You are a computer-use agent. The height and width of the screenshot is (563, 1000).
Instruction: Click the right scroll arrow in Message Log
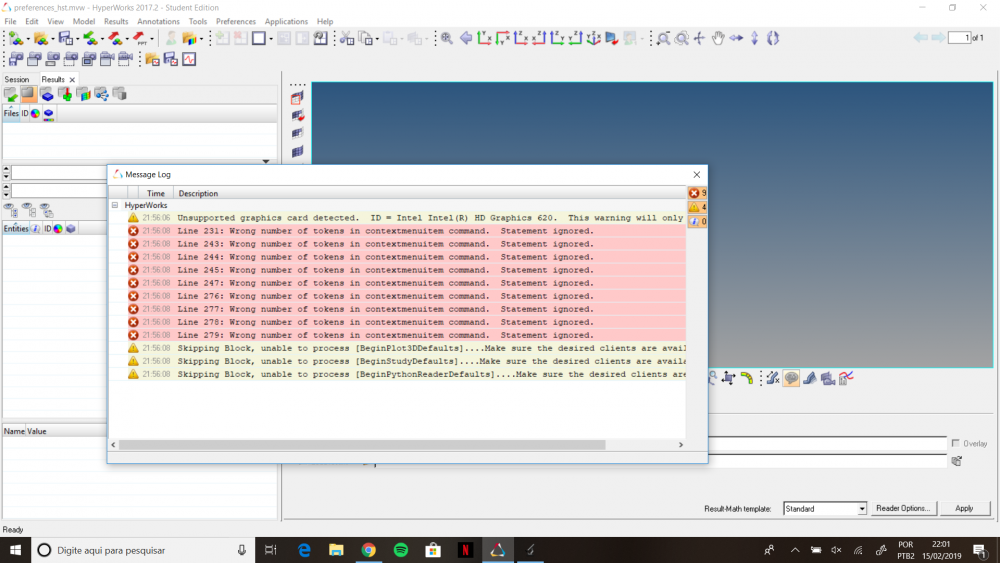tap(680, 444)
